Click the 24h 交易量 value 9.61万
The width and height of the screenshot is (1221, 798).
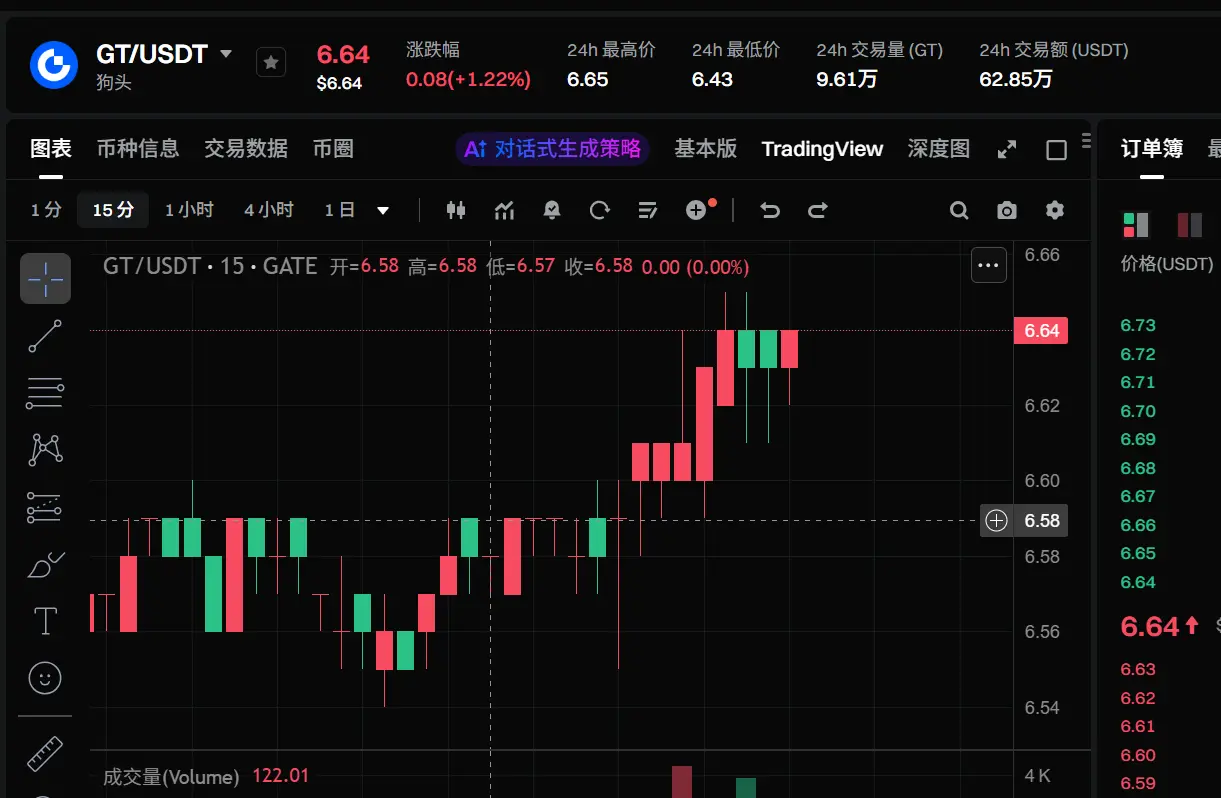[846, 79]
